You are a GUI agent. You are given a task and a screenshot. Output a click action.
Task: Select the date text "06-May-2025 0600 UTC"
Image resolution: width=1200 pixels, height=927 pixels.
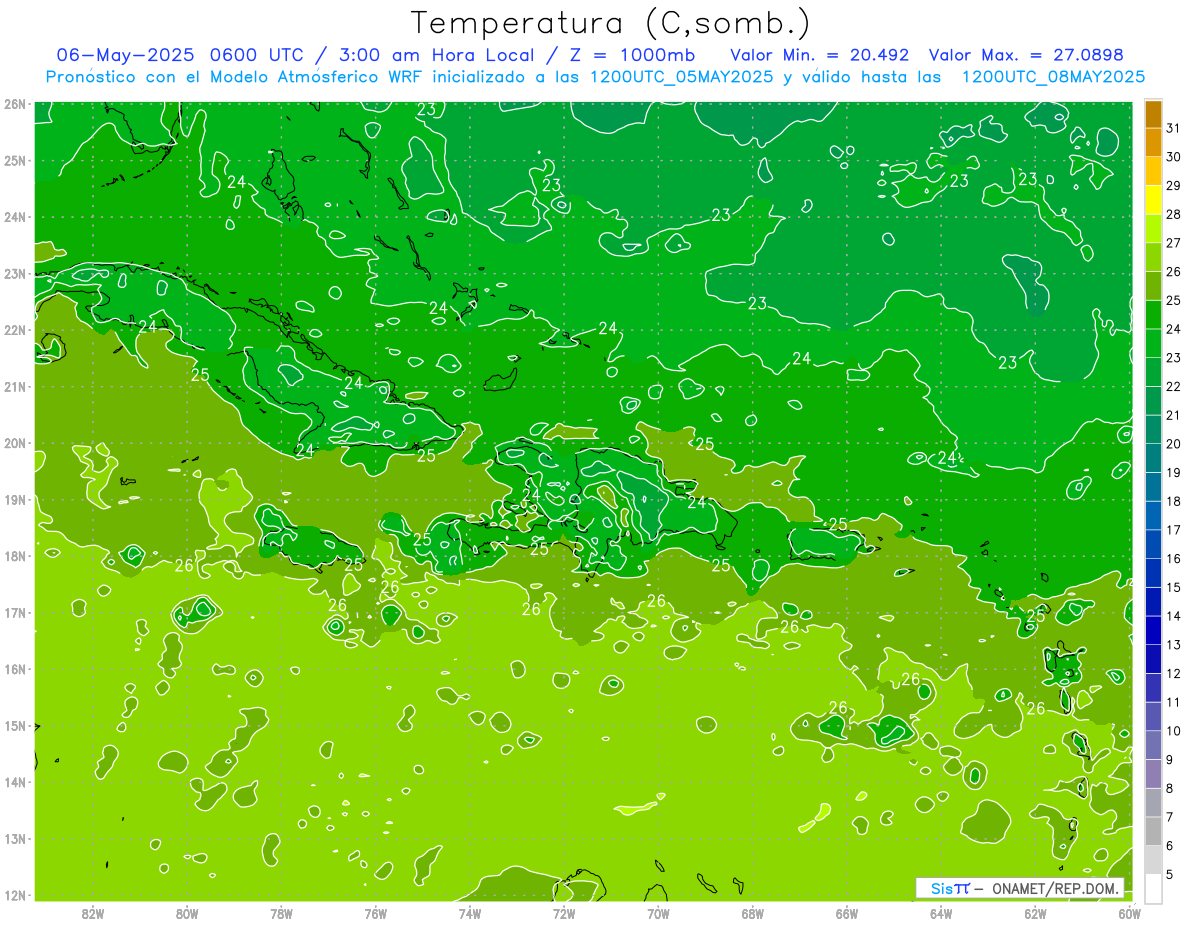pyautogui.click(x=178, y=54)
